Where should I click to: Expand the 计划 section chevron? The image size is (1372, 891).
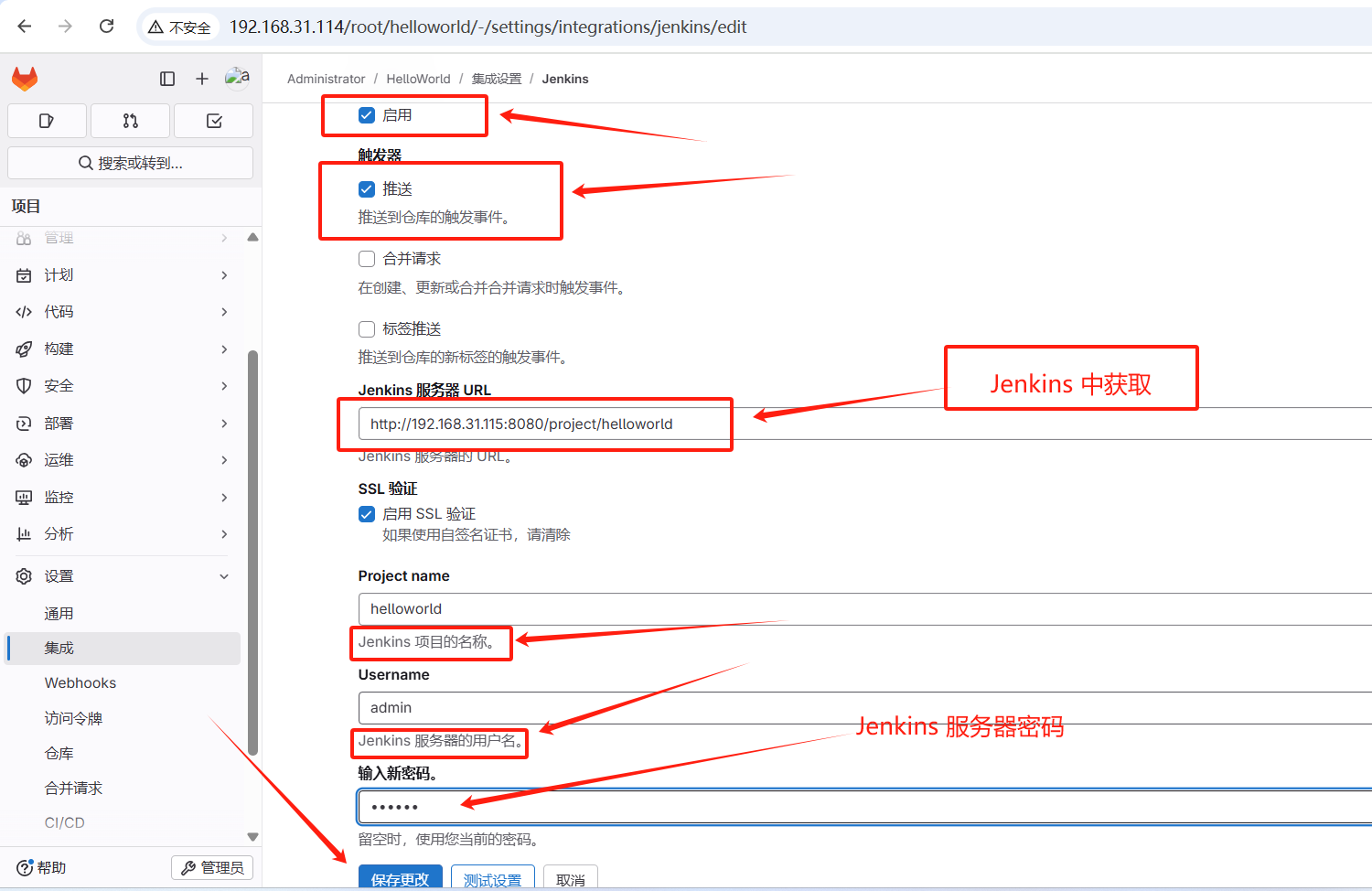click(x=224, y=275)
